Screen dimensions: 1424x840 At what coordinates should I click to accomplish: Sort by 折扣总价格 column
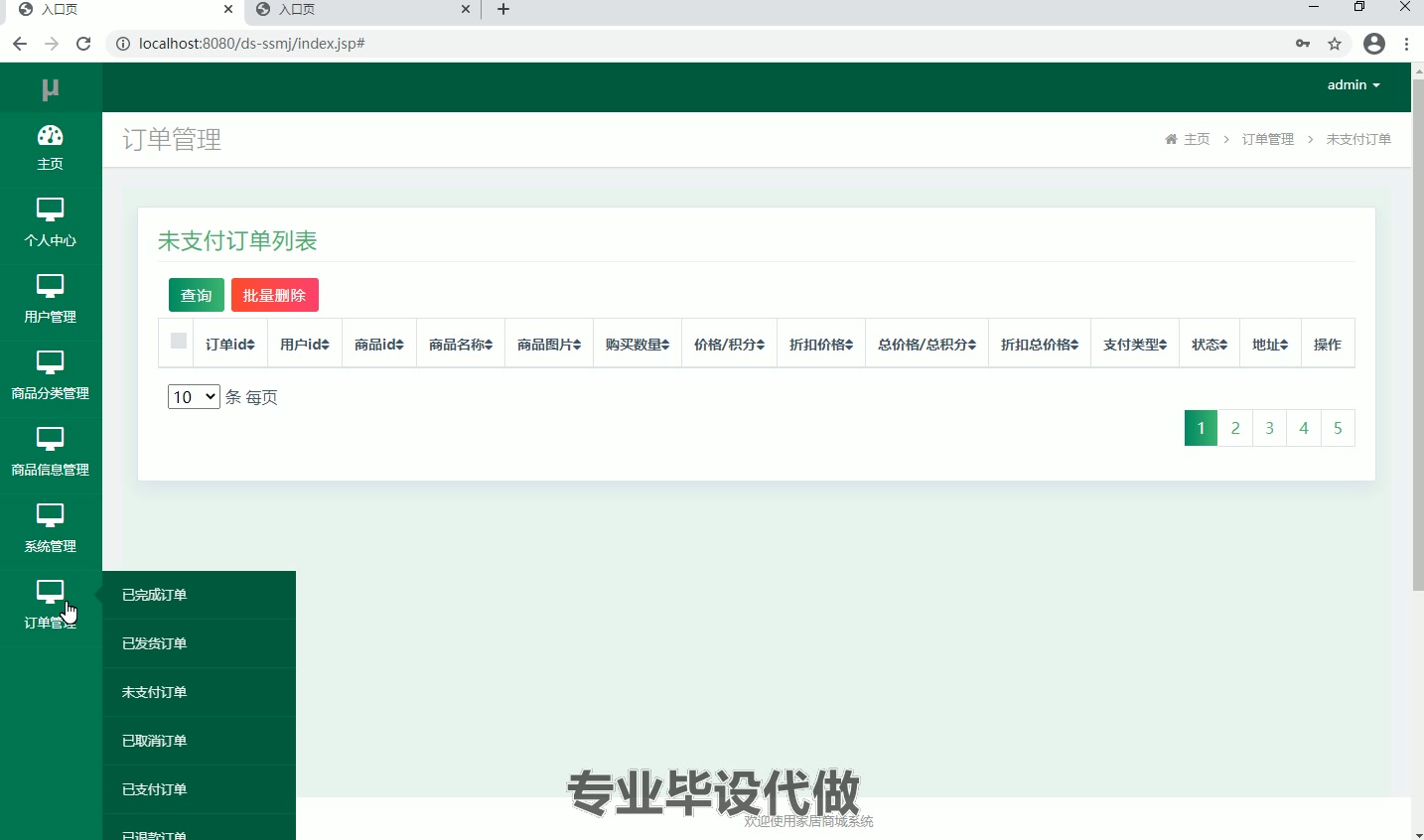pos(1040,345)
